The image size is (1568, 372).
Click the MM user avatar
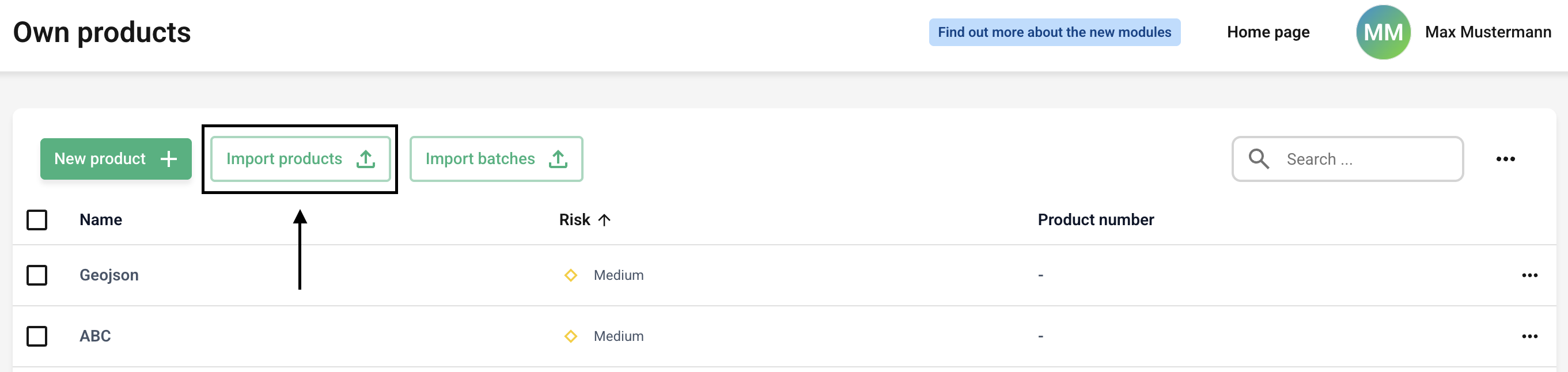[x=1383, y=32]
